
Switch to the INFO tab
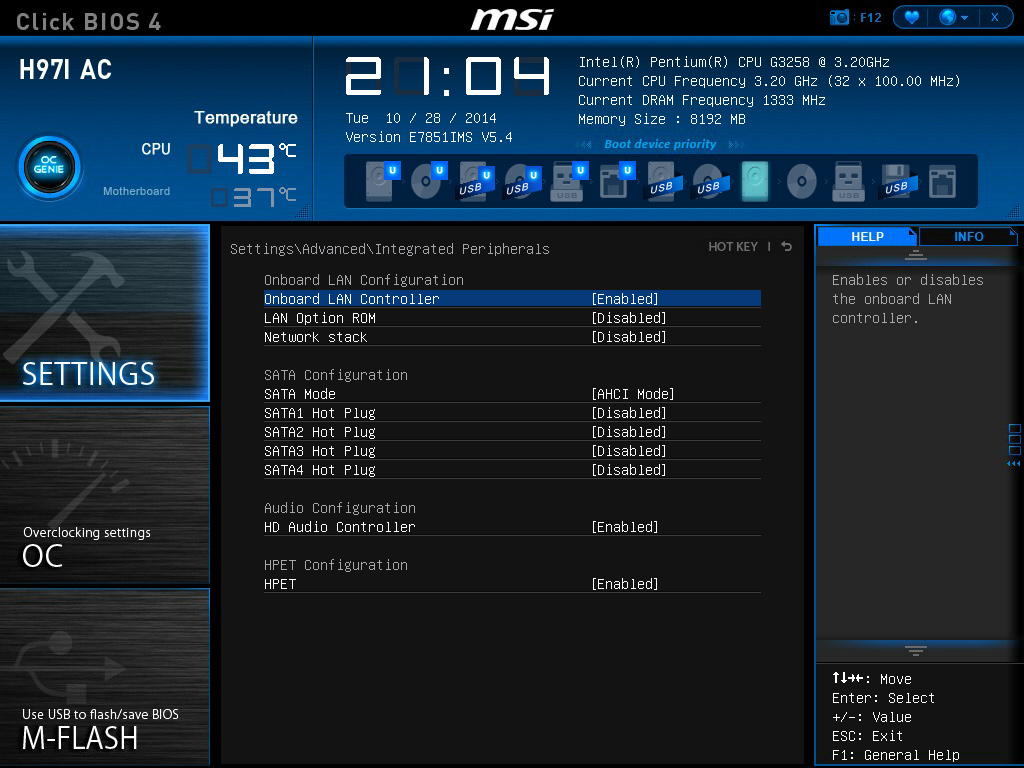[968, 237]
